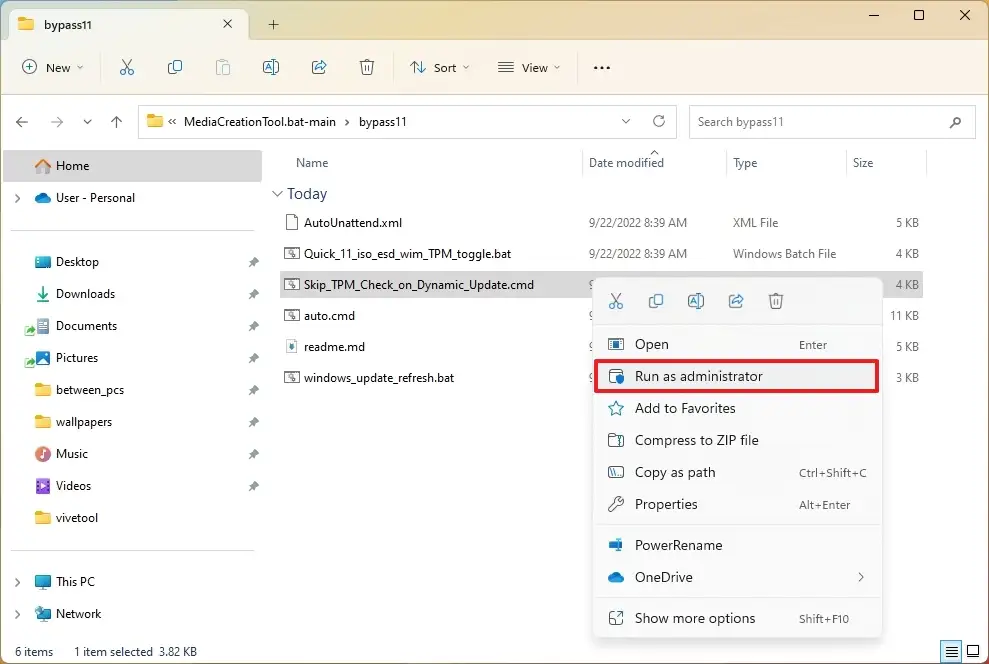Viewport: 989px width, 664px height.
Task: Click the Delete trash icon in the toolbar
Action: click(x=367, y=67)
